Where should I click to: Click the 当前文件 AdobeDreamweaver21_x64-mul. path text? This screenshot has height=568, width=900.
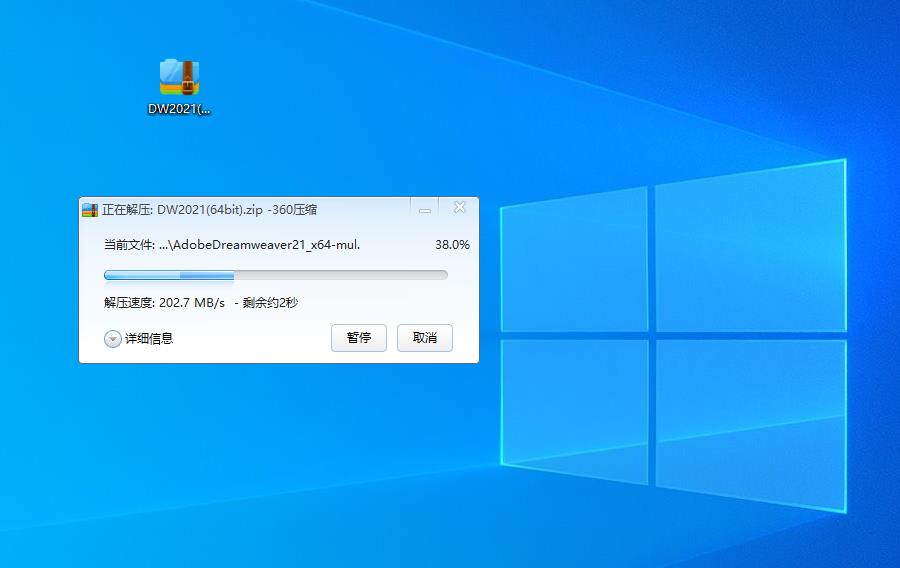point(232,245)
